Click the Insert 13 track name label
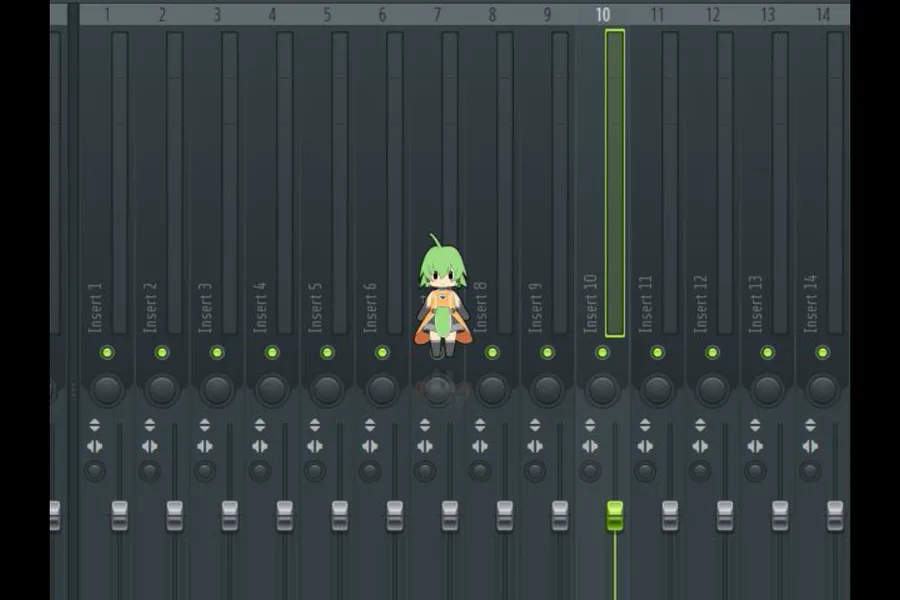Viewport: 900px width, 600px height. click(x=756, y=304)
